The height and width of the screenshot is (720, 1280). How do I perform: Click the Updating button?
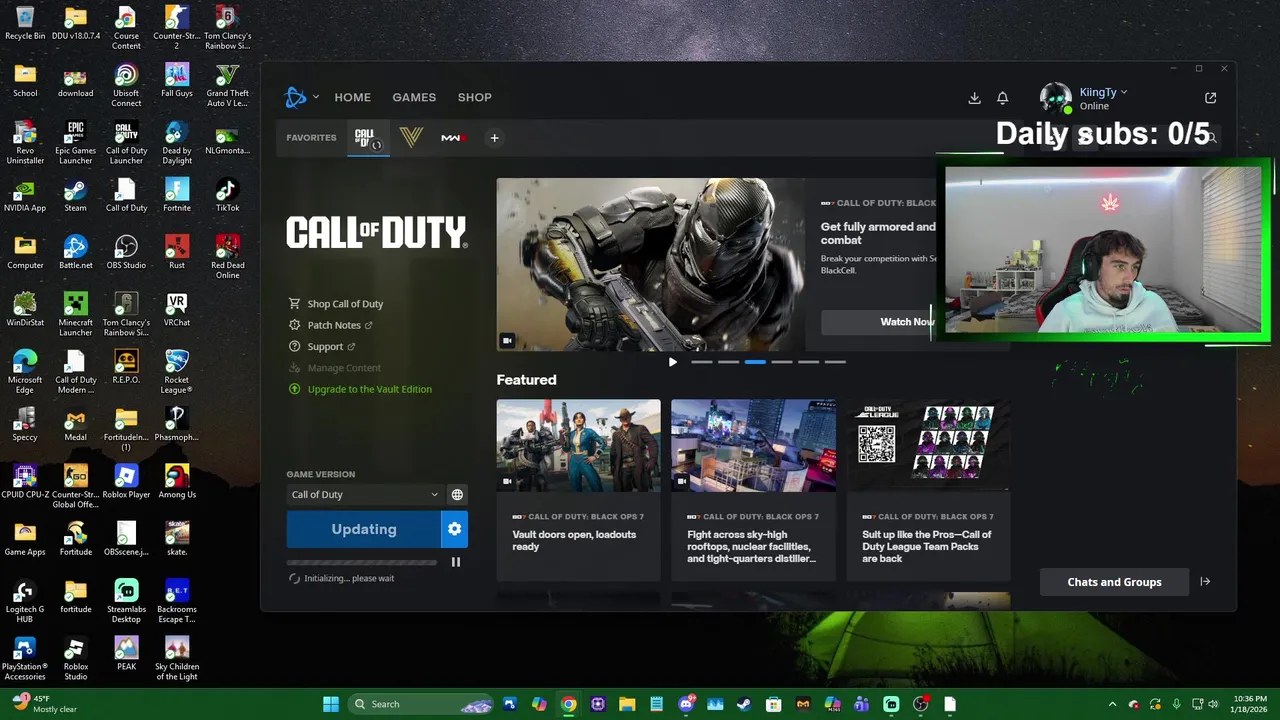(364, 529)
